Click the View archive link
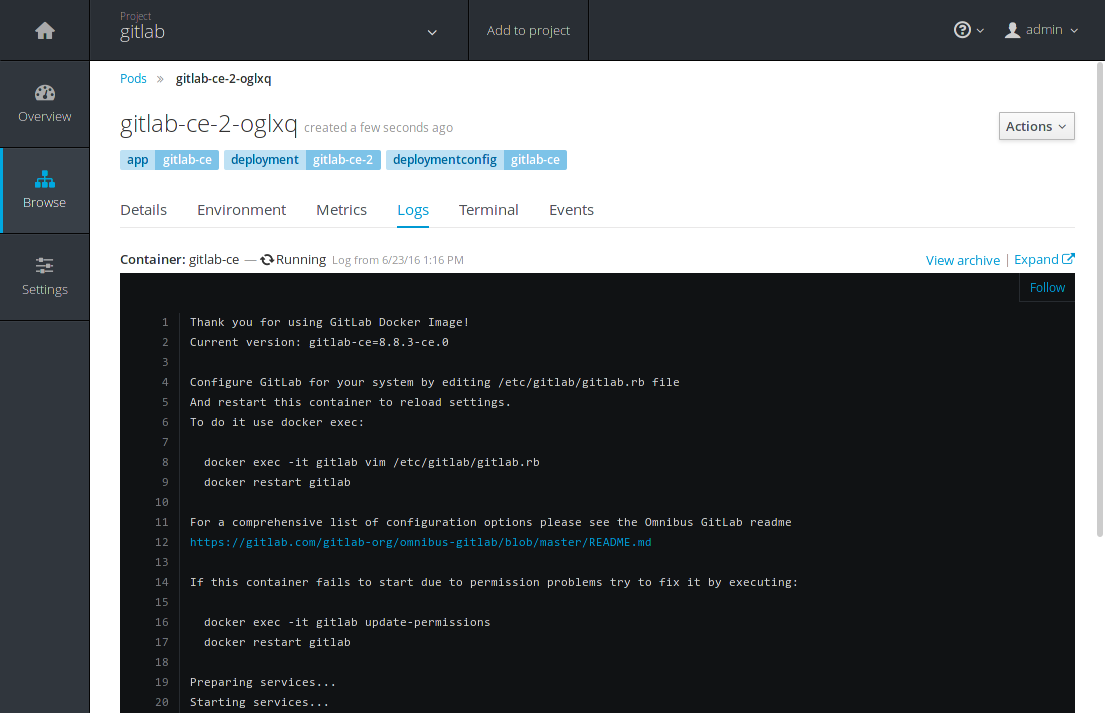 pos(962,260)
